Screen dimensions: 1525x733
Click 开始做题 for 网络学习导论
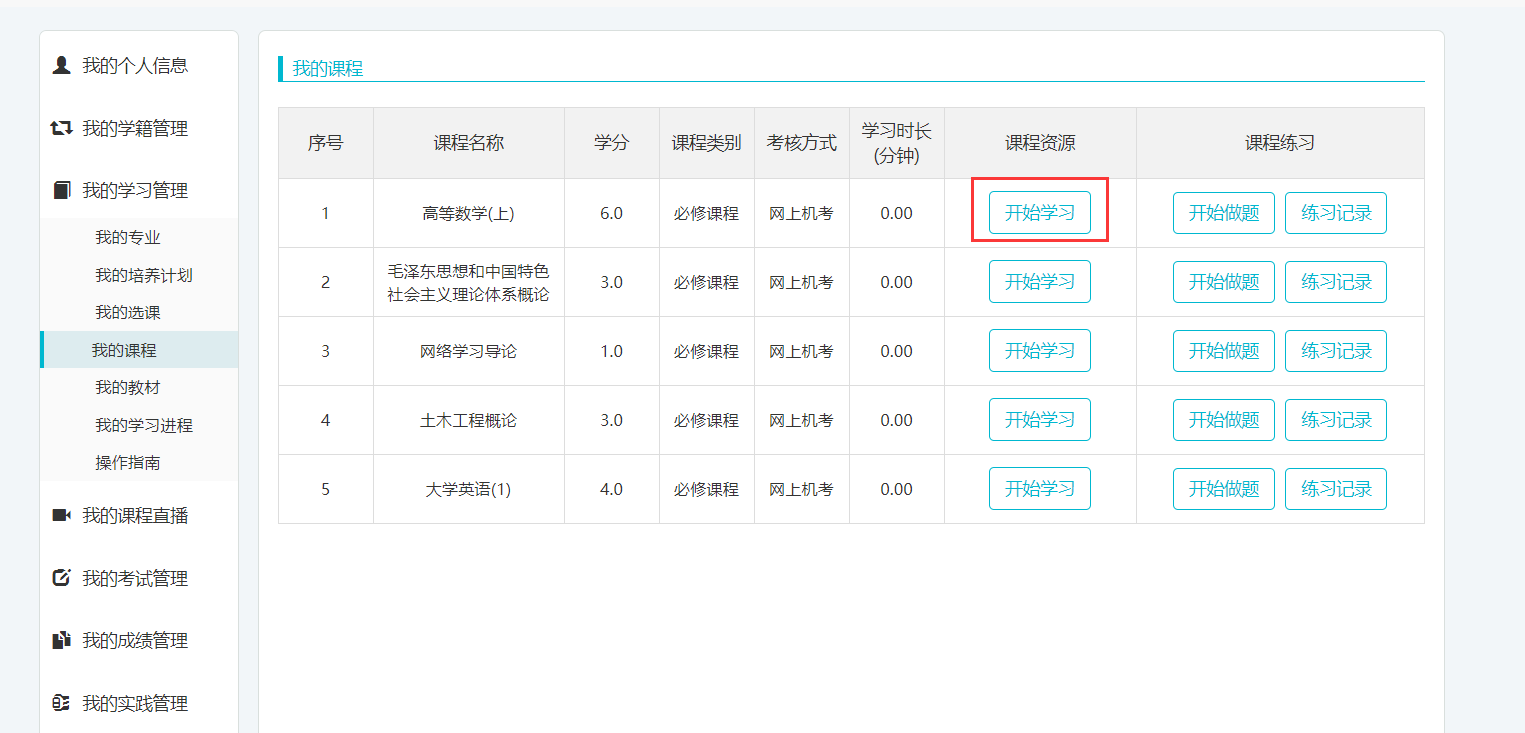click(x=1224, y=351)
